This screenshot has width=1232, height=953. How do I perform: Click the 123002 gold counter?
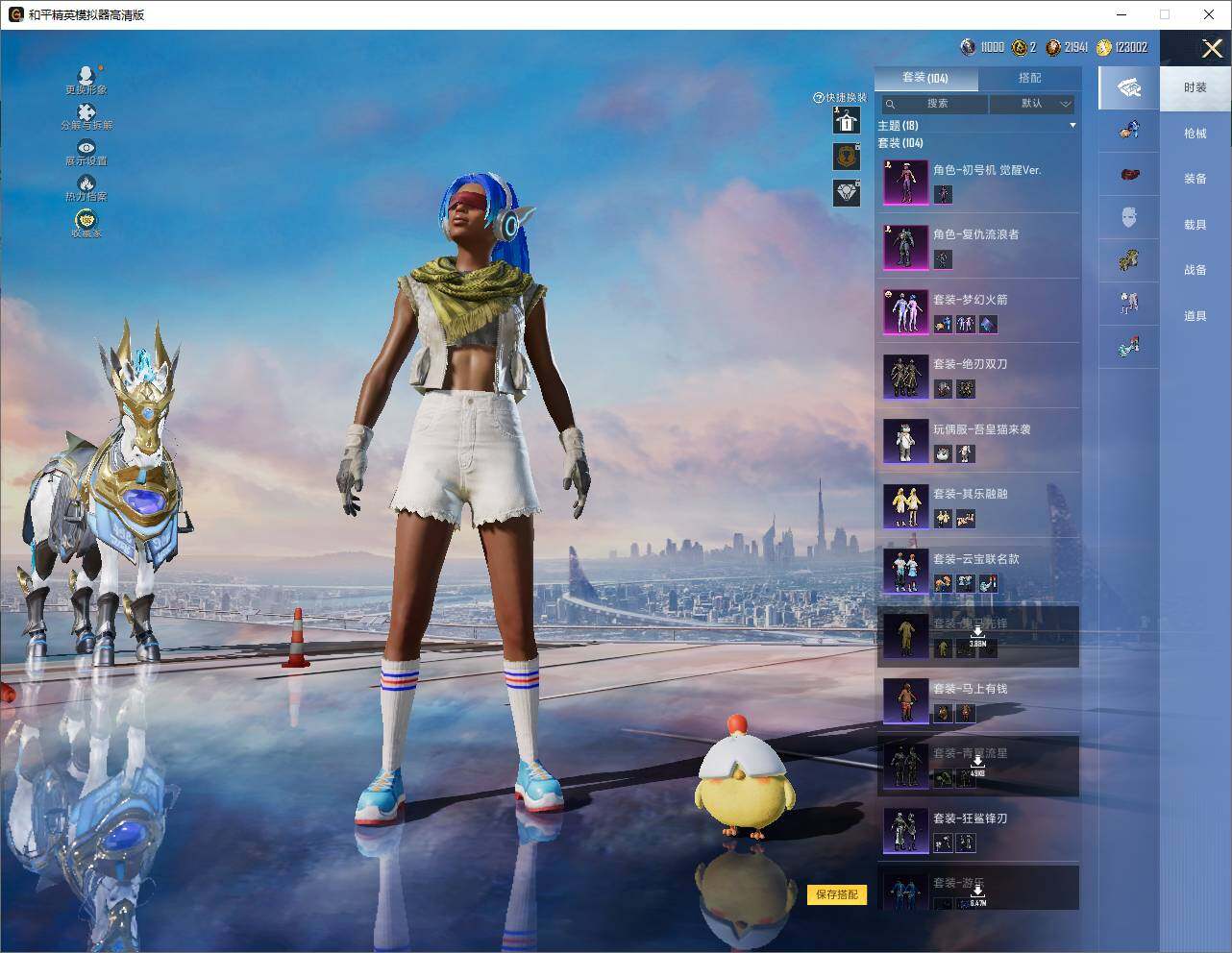click(x=1121, y=47)
